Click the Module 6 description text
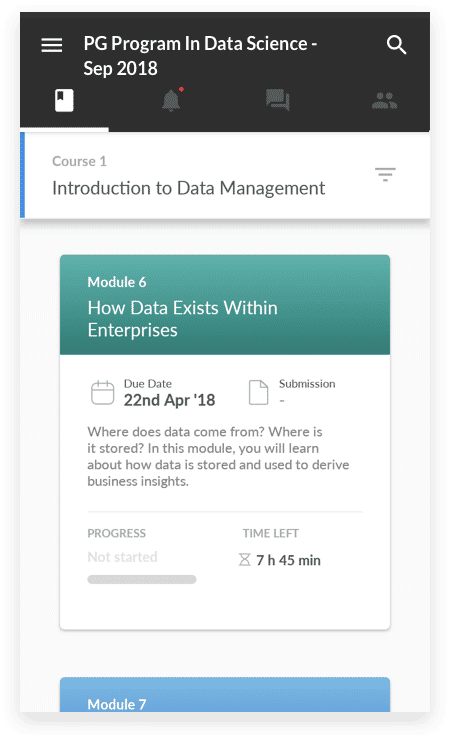The image size is (450, 740). click(x=218, y=456)
